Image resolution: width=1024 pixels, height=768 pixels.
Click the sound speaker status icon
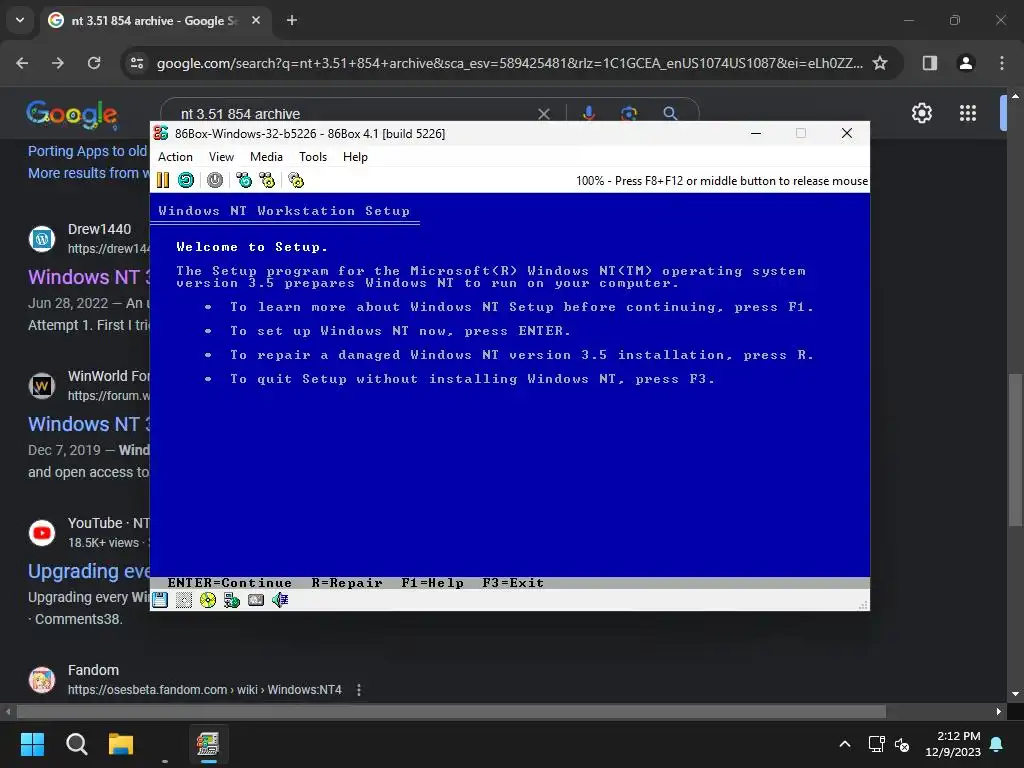[x=280, y=600]
